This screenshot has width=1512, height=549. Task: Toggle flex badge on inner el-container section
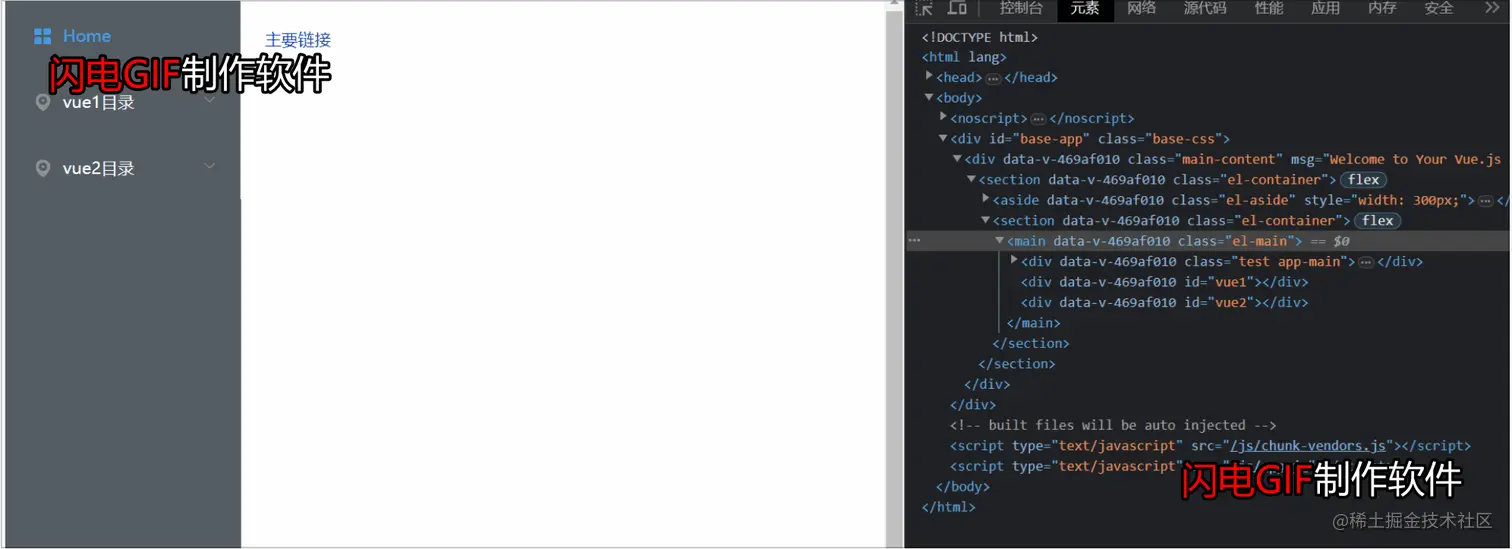click(1377, 221)
